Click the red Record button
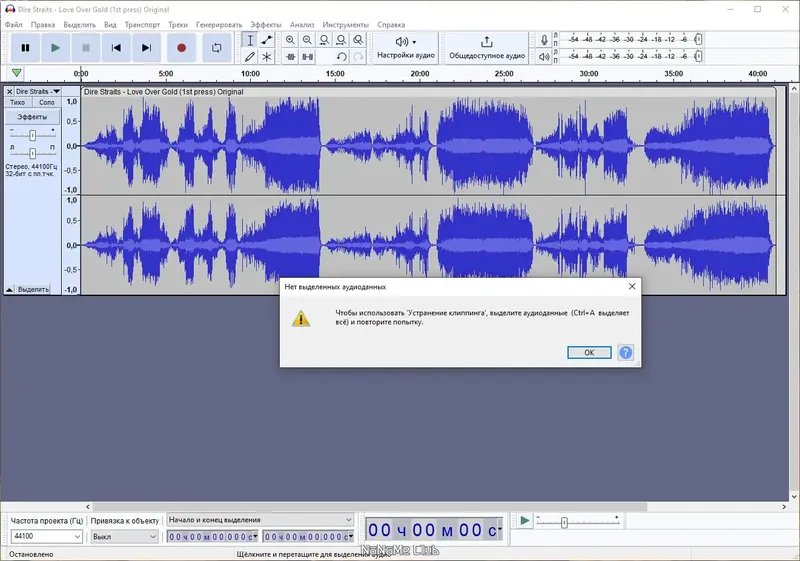800x561 pixels. coord(181,47)
